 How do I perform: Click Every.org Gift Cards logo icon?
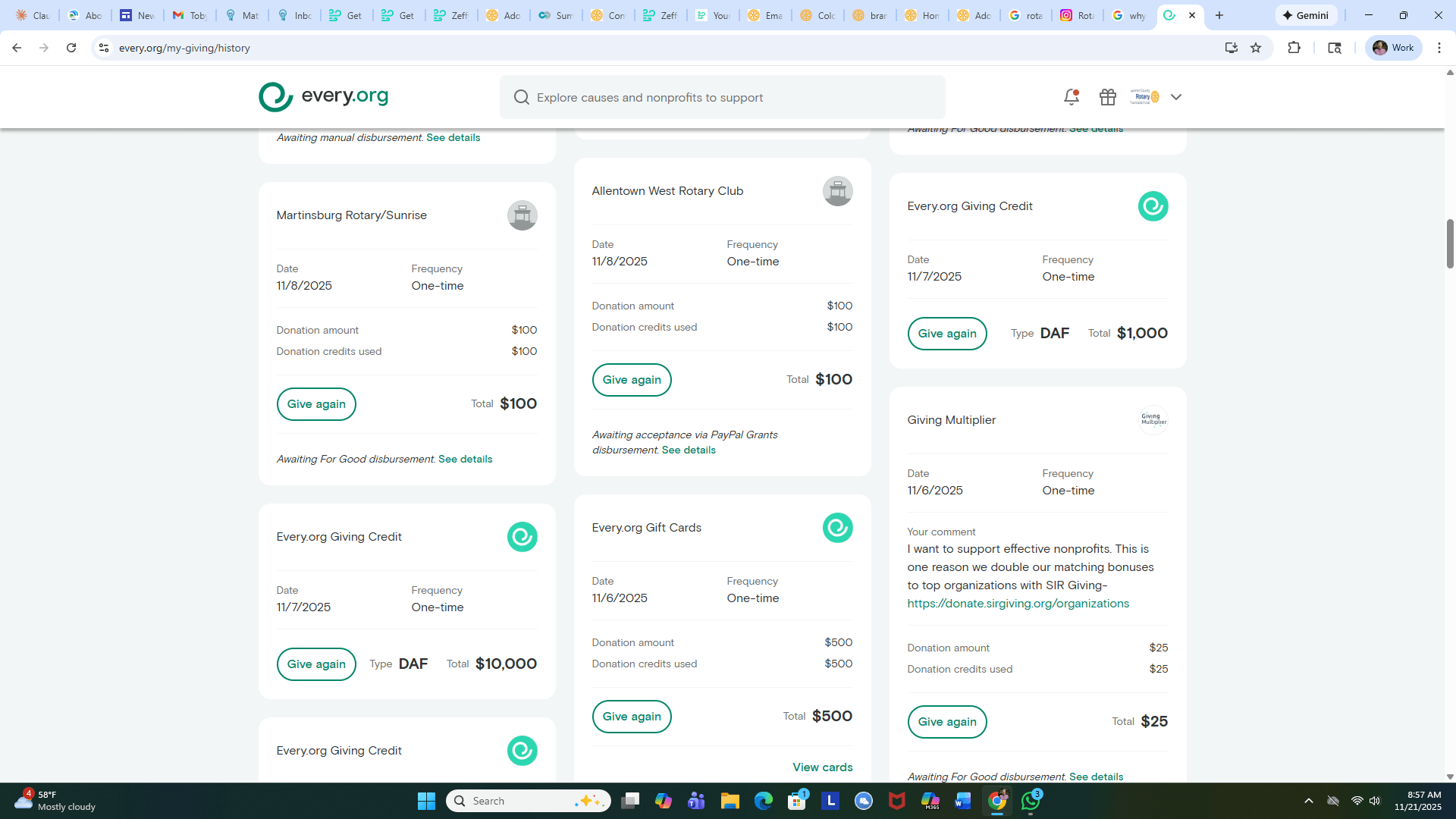pyautogui.click(x=837, y=528)
